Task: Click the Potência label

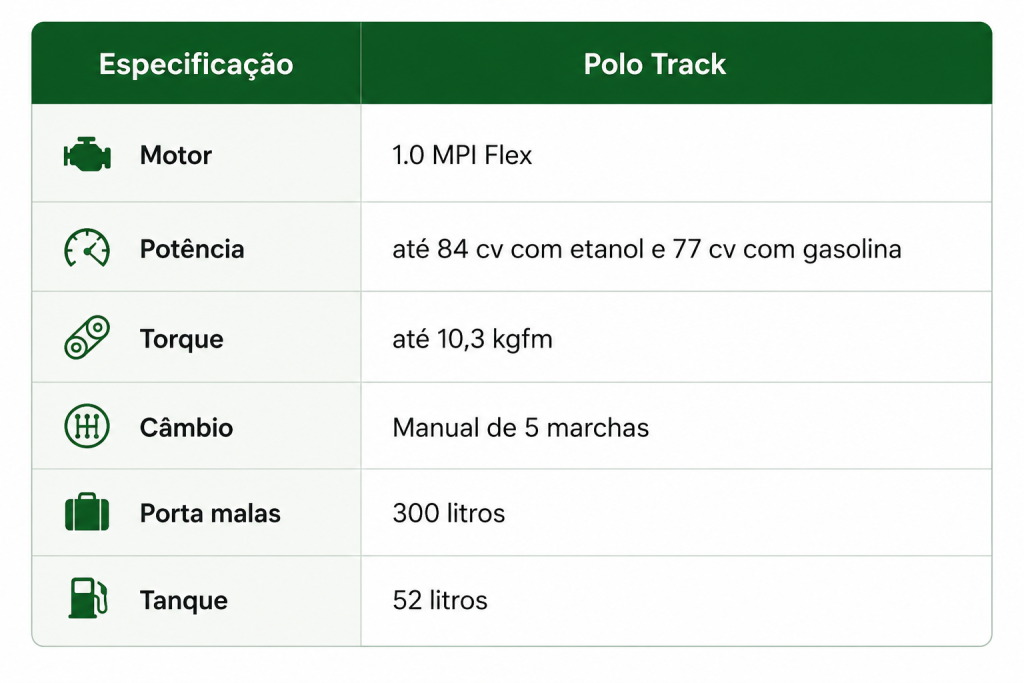Action: 192,249
